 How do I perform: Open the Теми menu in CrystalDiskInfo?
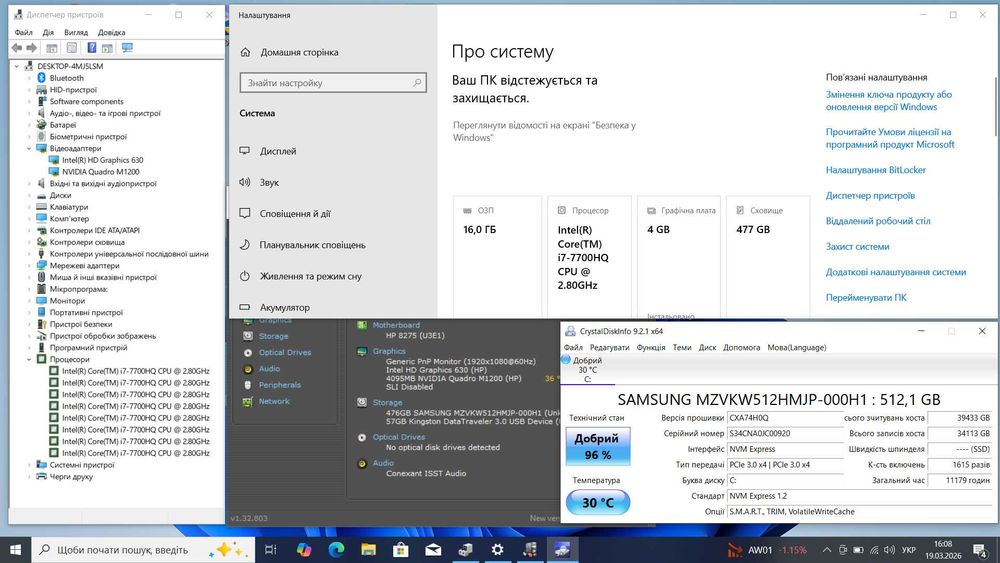pos(682,347)
